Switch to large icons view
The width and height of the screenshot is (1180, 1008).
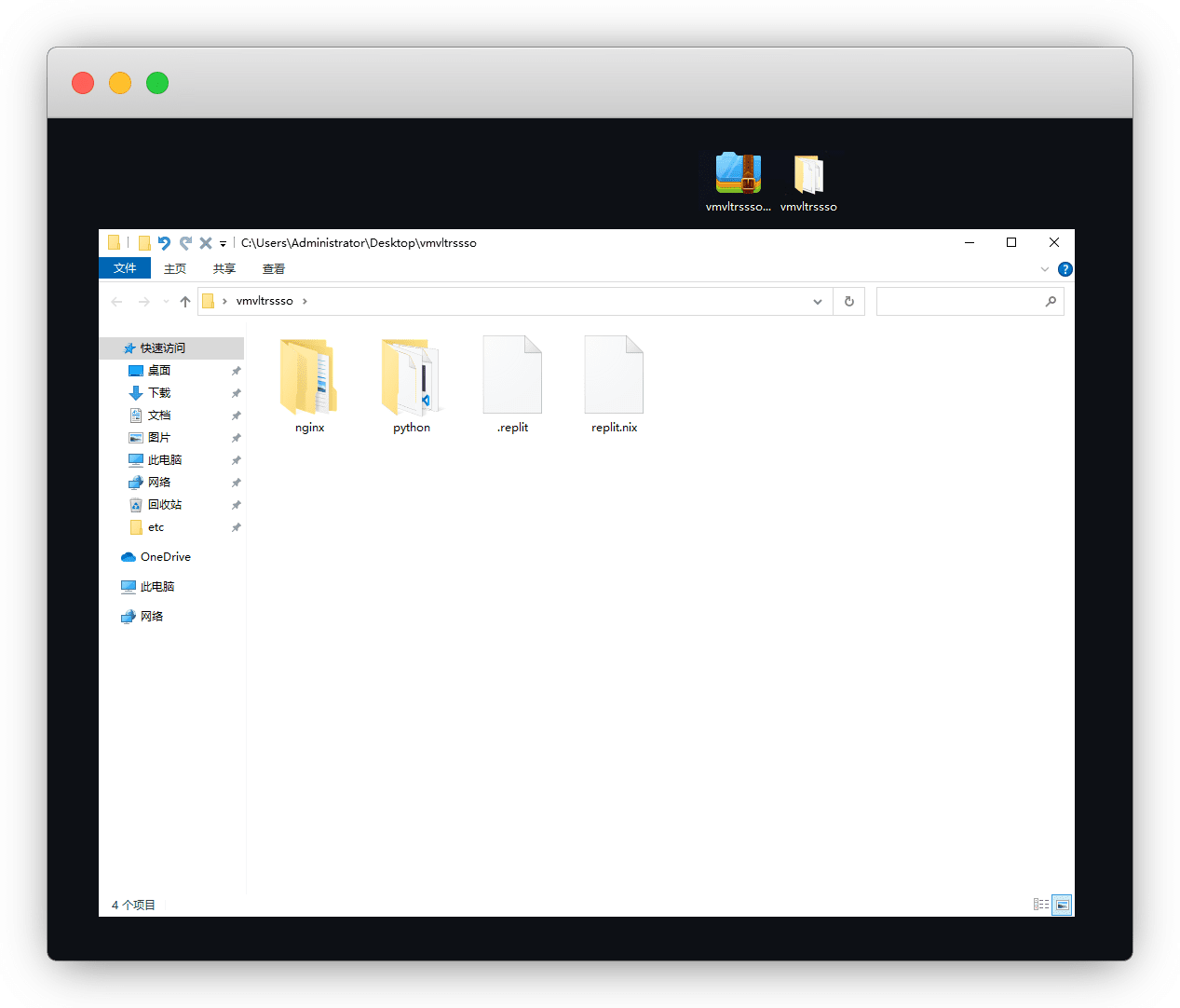coord(1062,905)
